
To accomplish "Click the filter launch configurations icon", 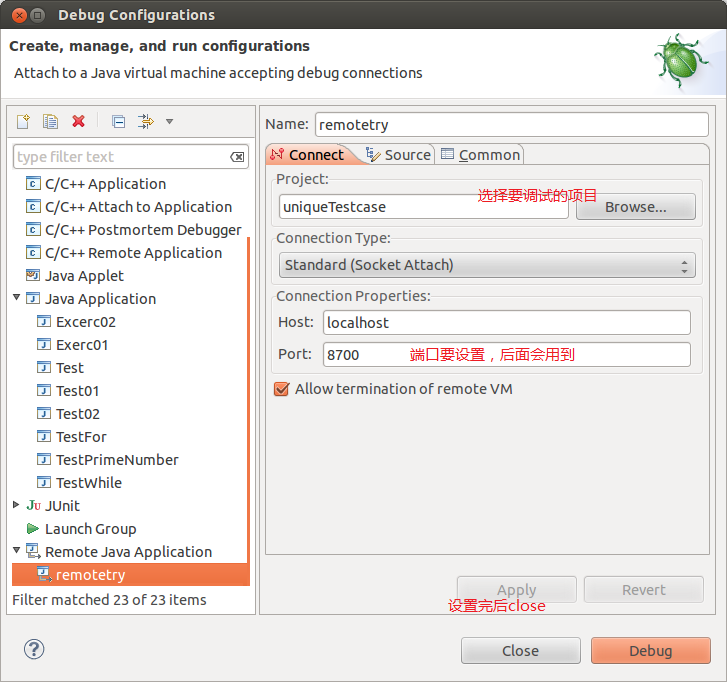I will [146, 121].
